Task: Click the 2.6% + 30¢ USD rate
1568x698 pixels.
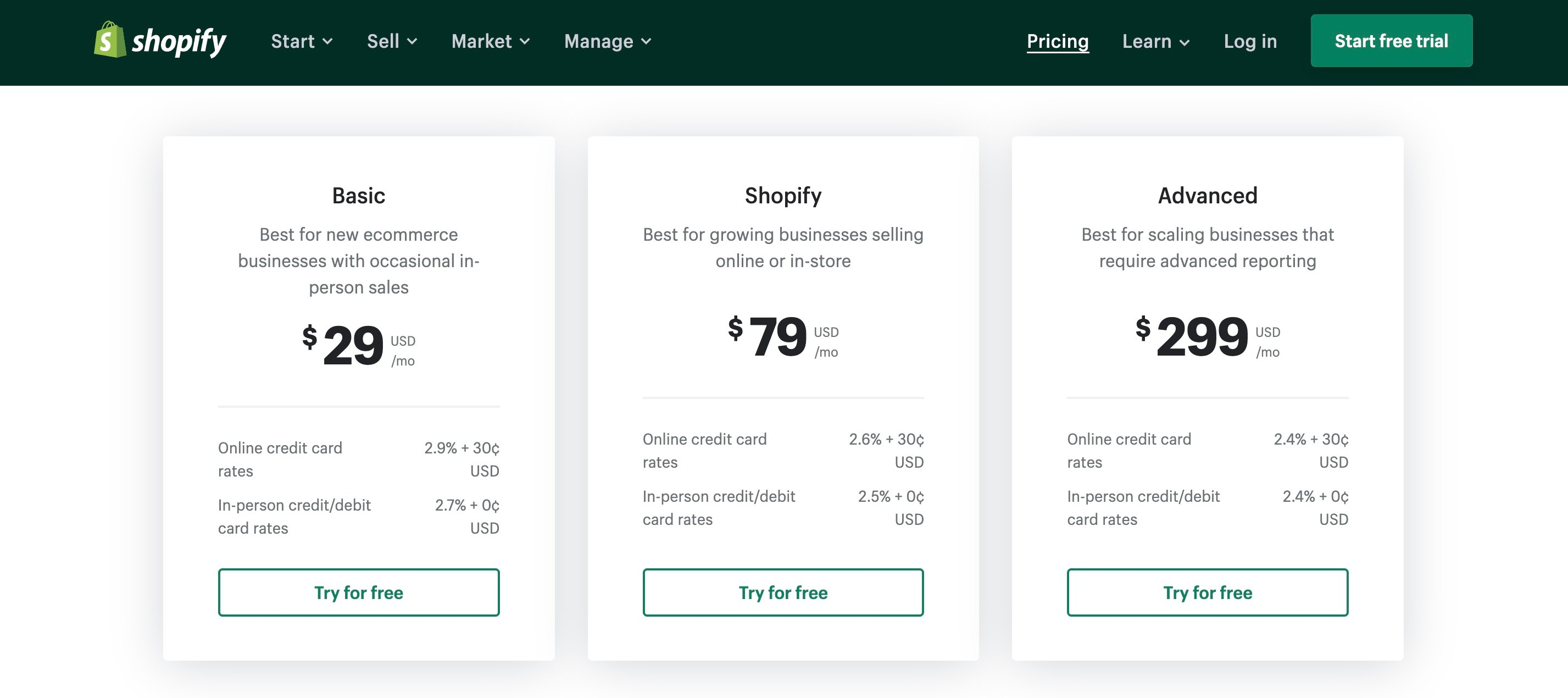Action: click(x=886, y=451)
